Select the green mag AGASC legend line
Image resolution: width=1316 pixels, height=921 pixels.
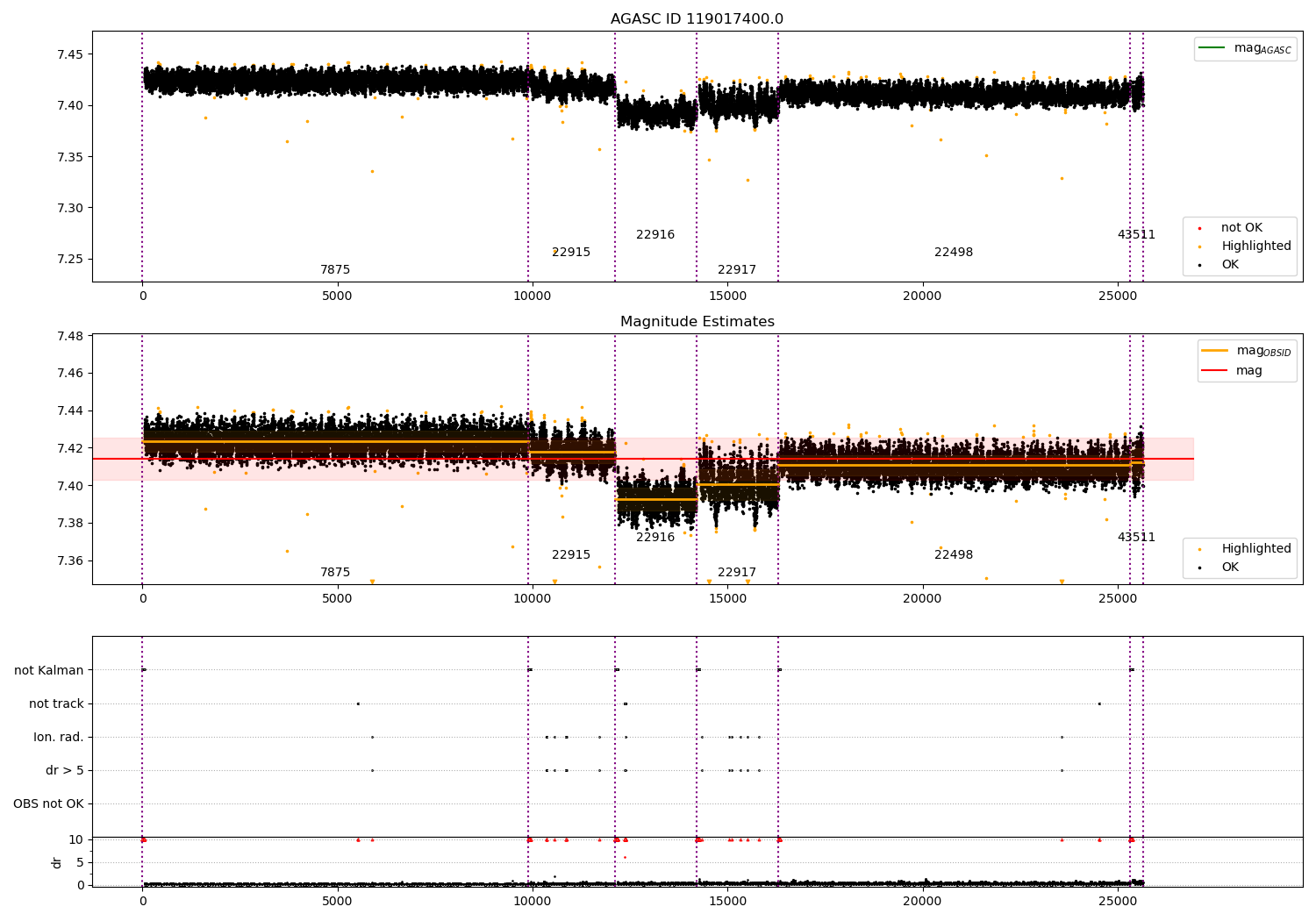coord(1213,47)
